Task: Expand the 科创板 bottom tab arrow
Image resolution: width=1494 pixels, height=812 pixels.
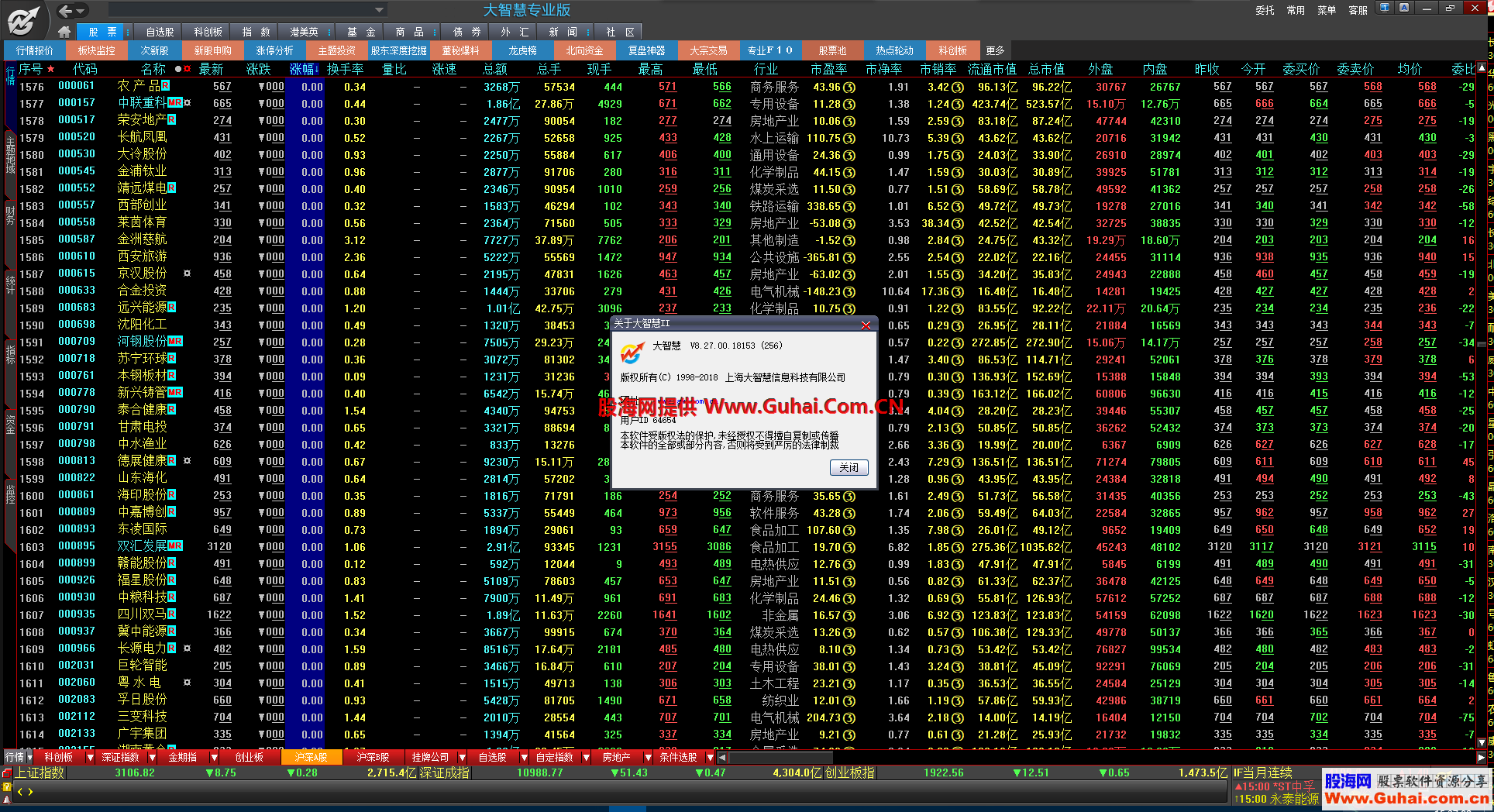Action: 90,758
